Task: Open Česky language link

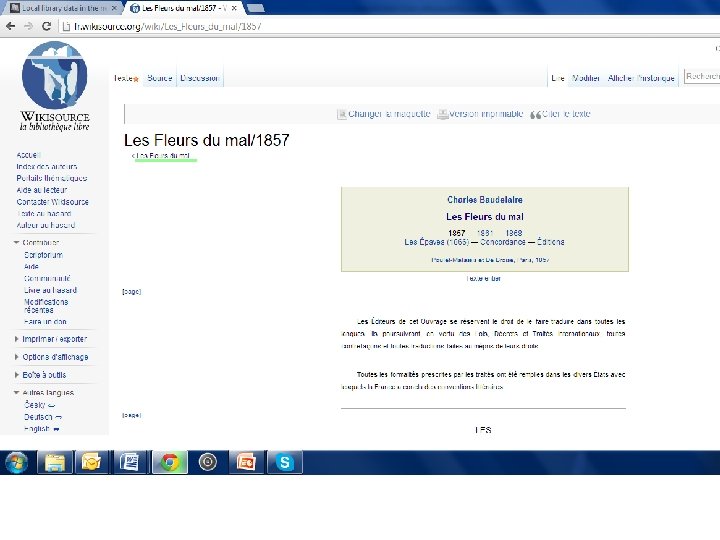Action: [x=35, y=405]
